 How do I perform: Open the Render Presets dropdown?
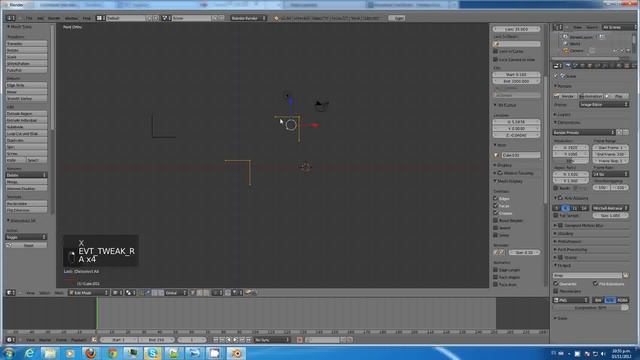(584, 132)
